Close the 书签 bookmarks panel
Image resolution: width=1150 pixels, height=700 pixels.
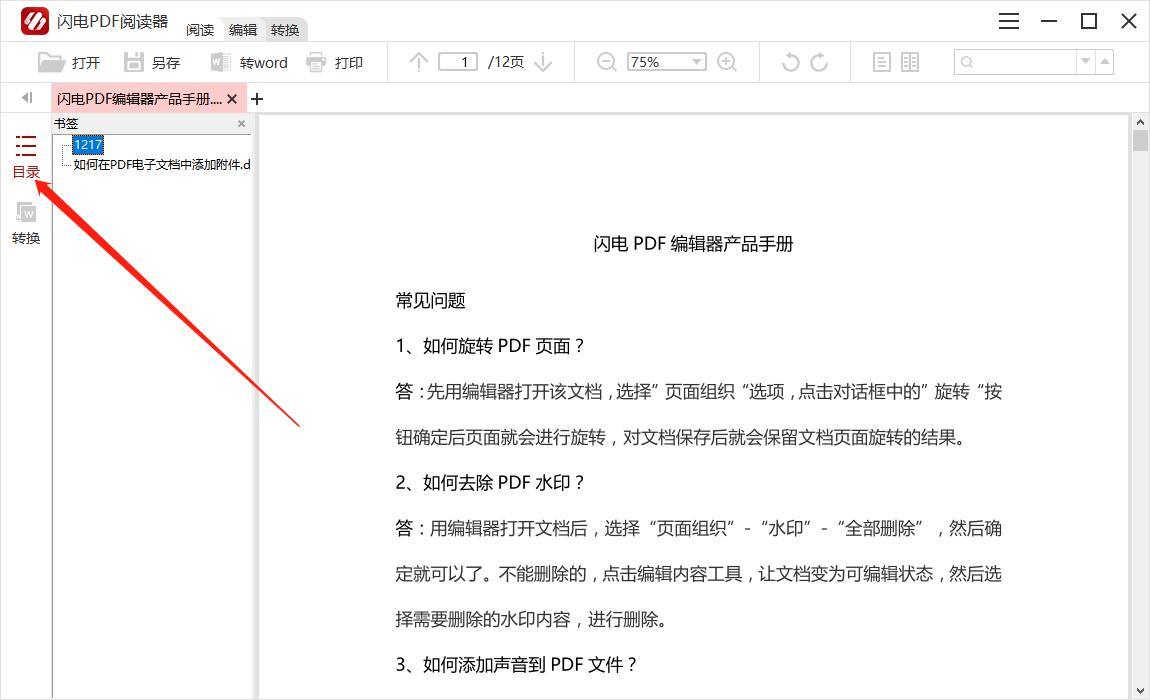click(241, 124)
